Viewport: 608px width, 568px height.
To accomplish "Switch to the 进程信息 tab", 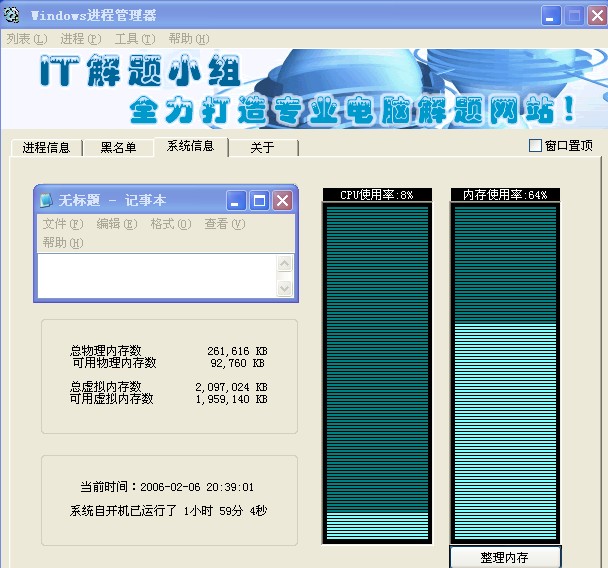I will point(46,148).
